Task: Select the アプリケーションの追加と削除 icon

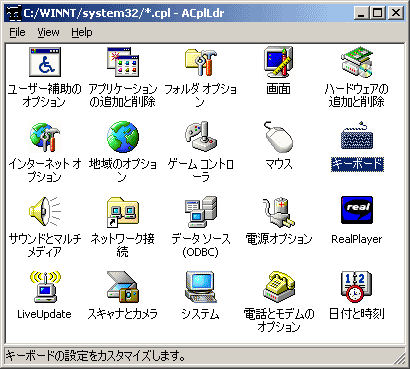Action: 123,62
